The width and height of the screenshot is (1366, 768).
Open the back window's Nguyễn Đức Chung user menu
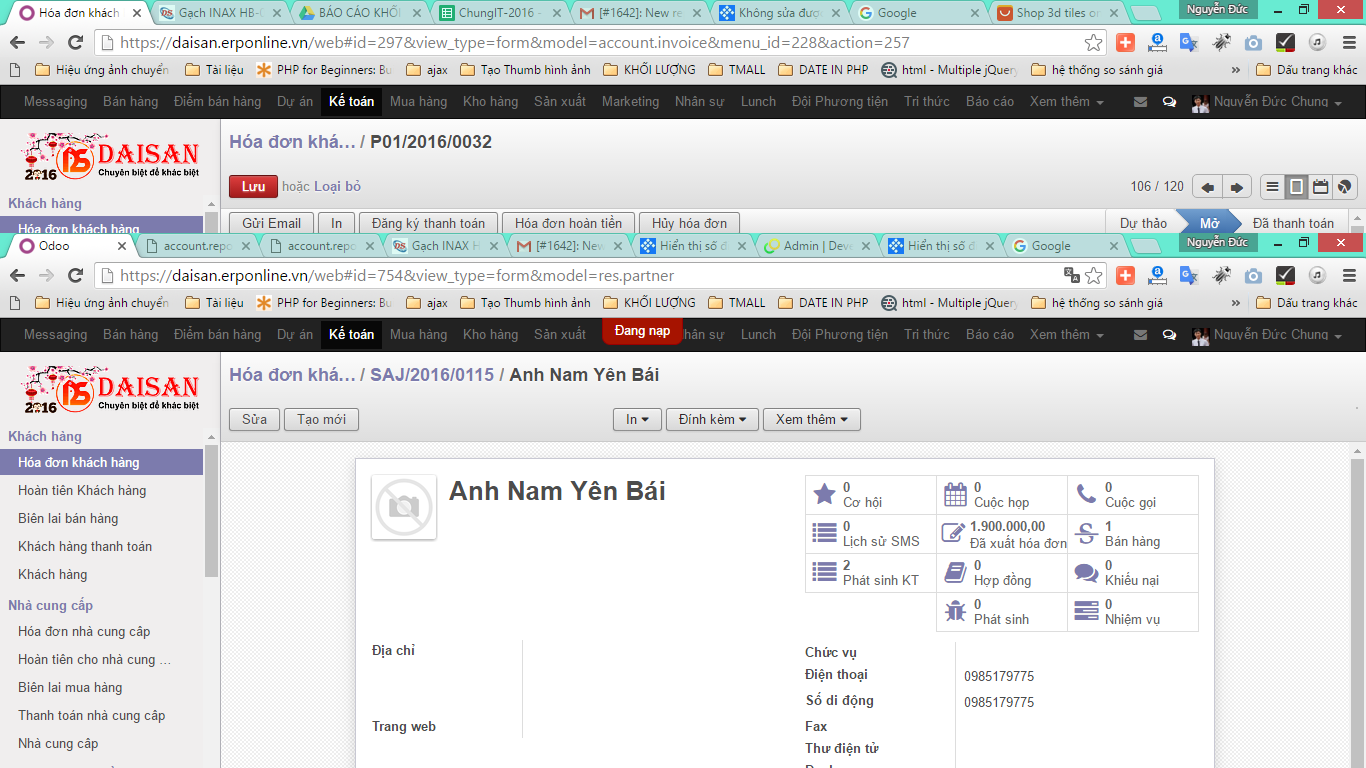pos(1267,102)
